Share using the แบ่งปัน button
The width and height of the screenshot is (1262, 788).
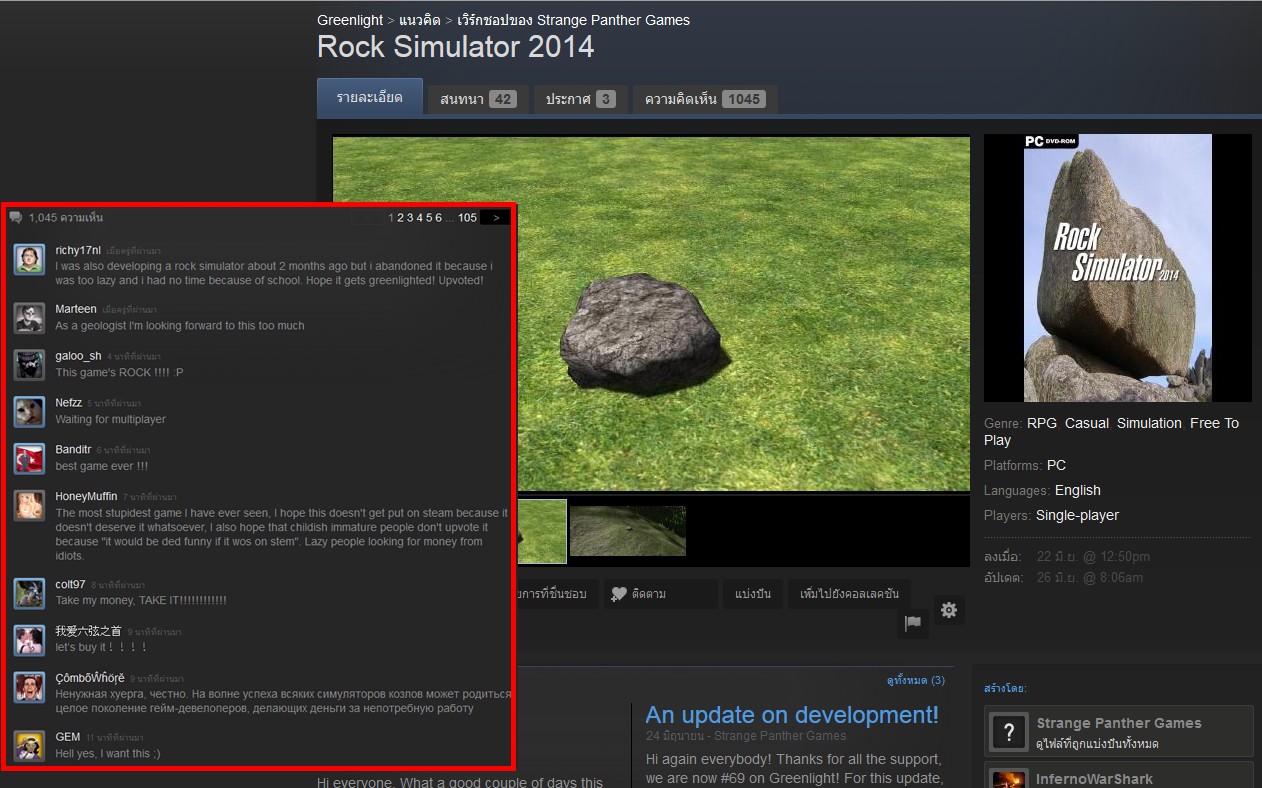753,594
